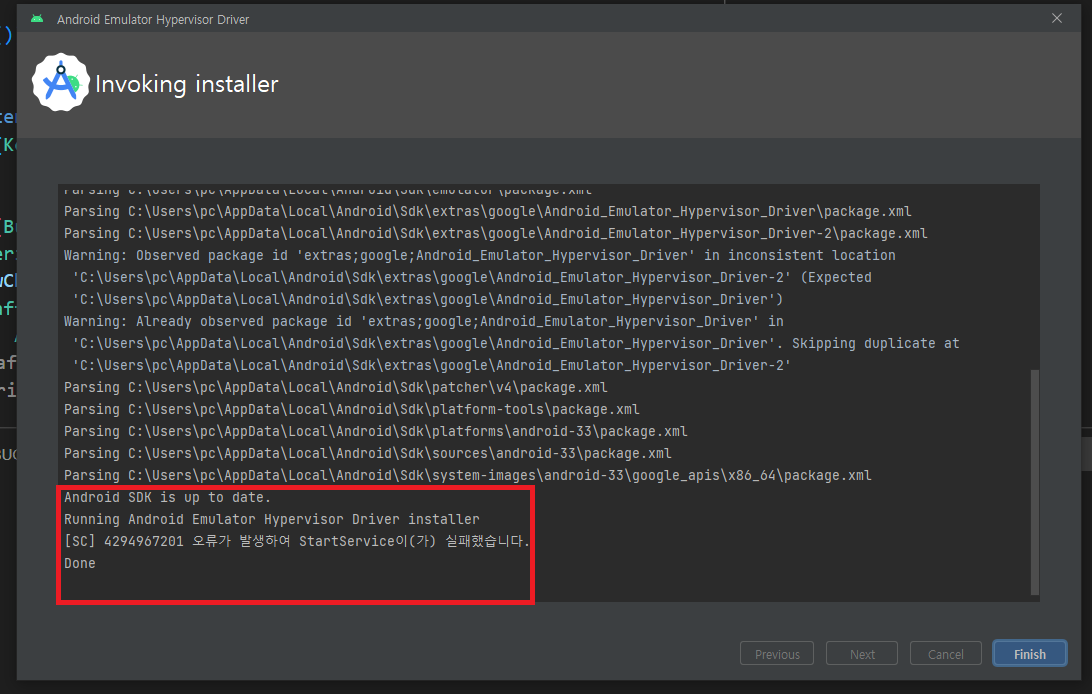Click the Previous button
This screenshot has width=1092, height=694.
click(777, 654)
